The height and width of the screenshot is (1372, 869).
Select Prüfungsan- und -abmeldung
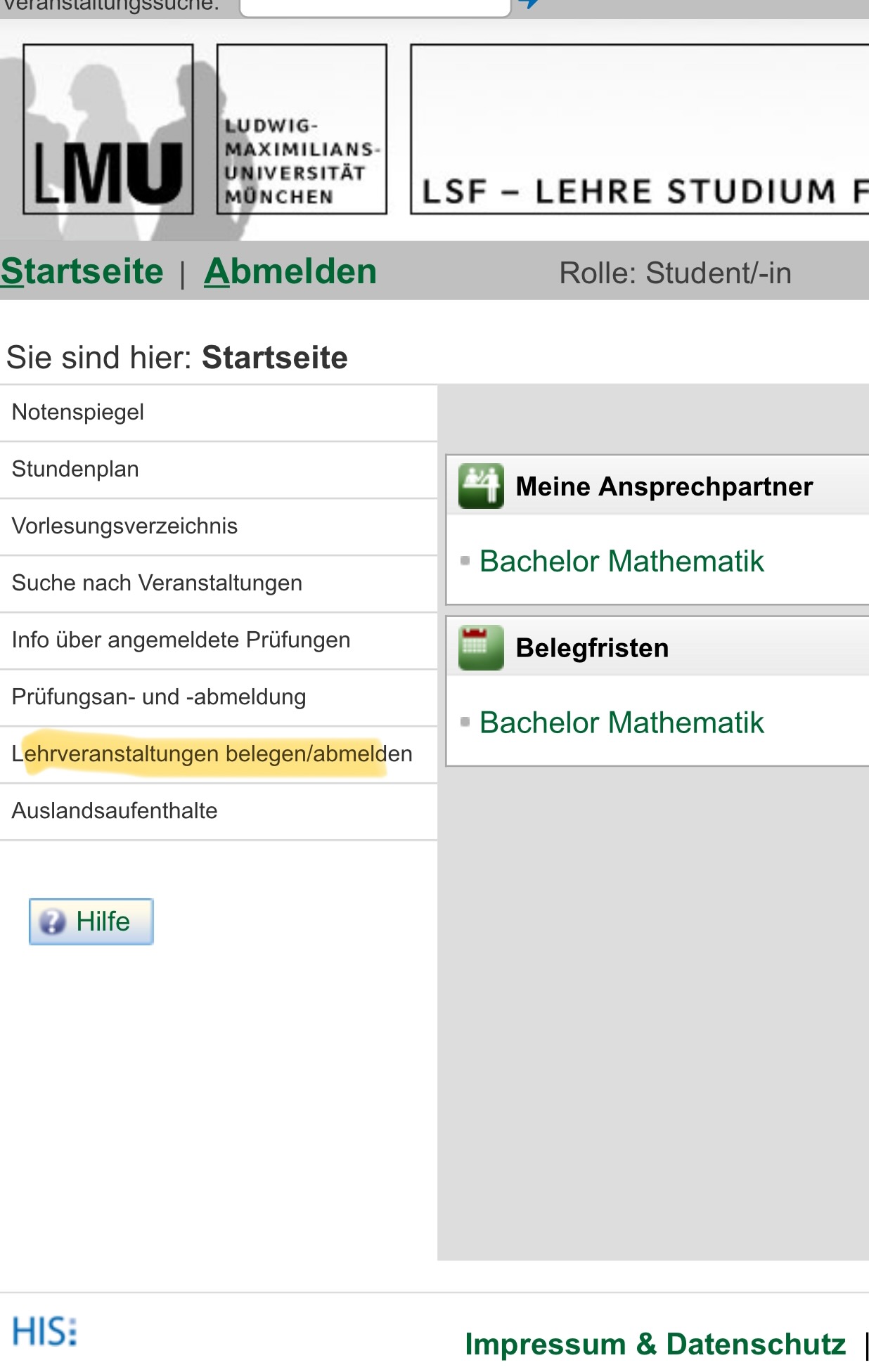point(159,697)
